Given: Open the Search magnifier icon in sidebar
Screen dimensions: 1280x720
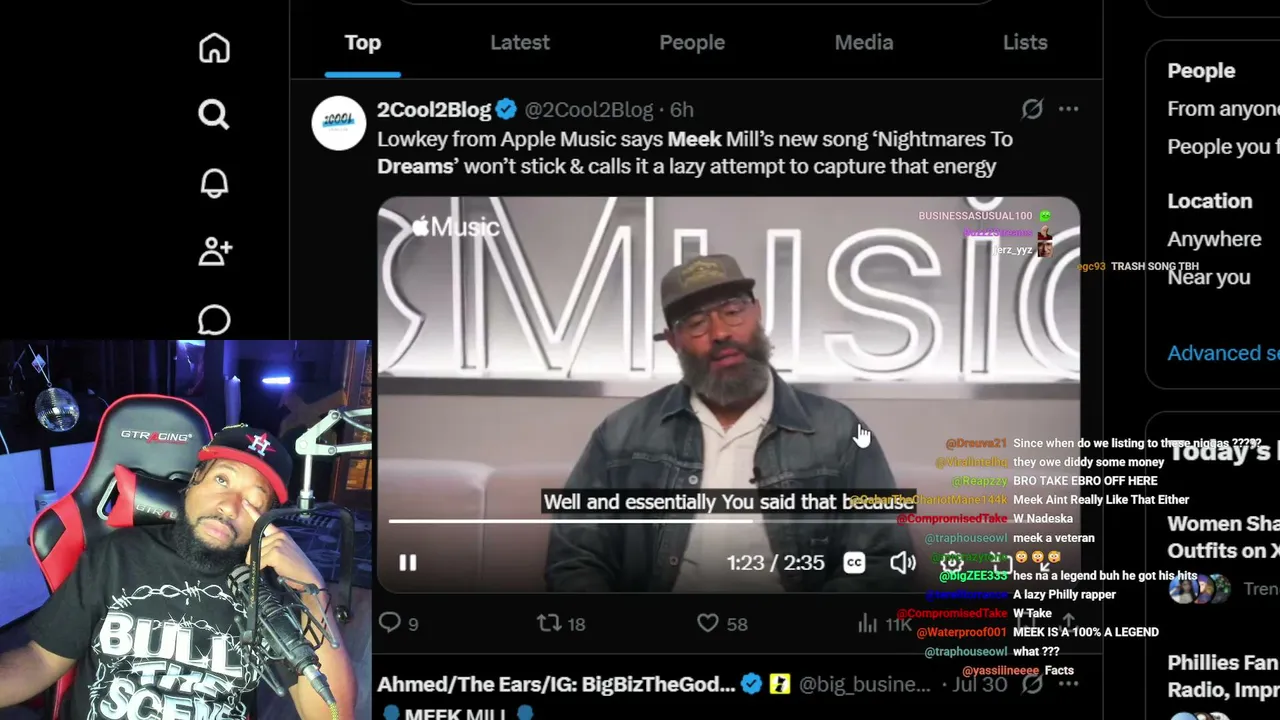Looking at the screenshot, I should [x=214, y=115].
